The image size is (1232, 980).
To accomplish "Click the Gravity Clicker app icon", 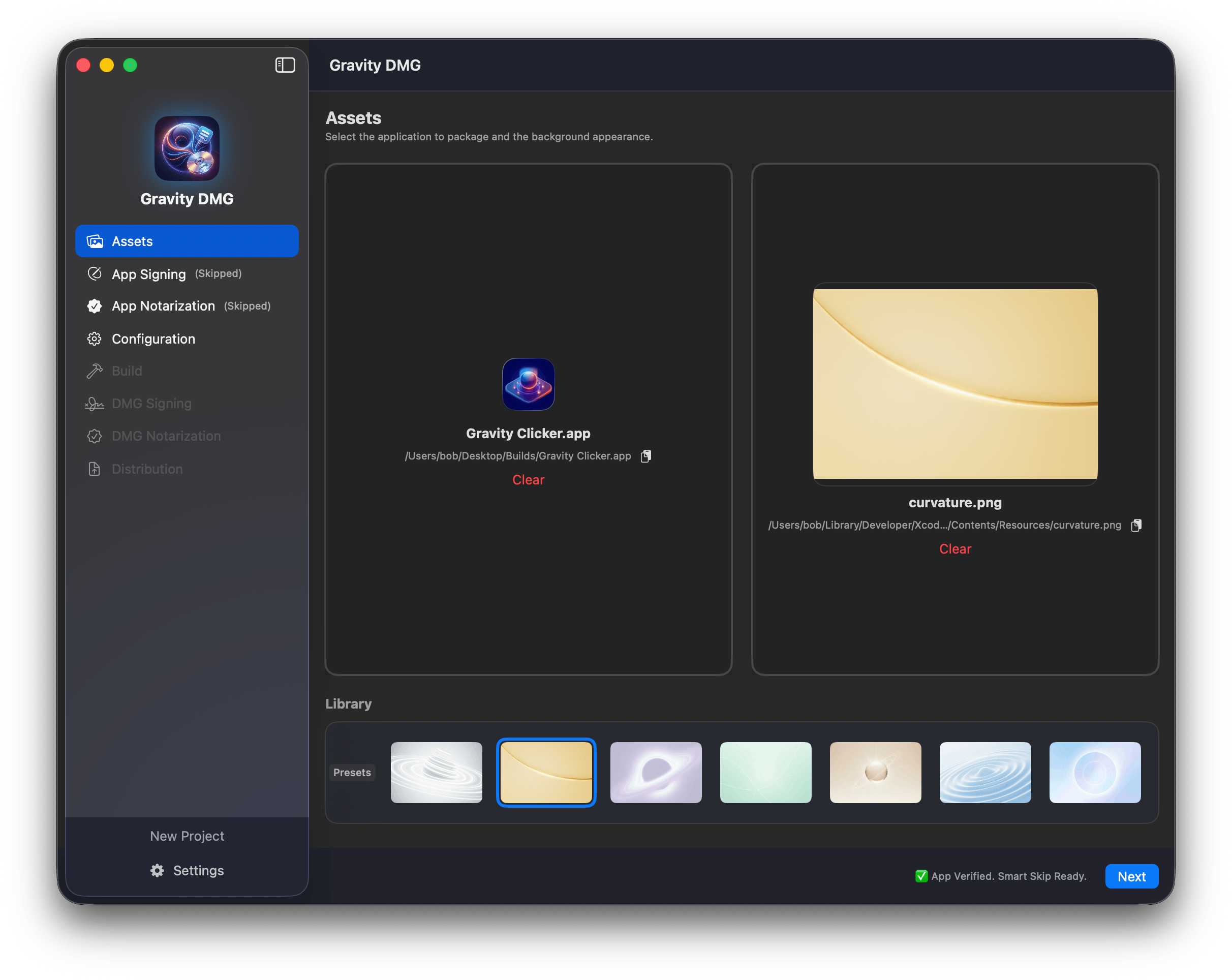I will (x=528, y=384).
